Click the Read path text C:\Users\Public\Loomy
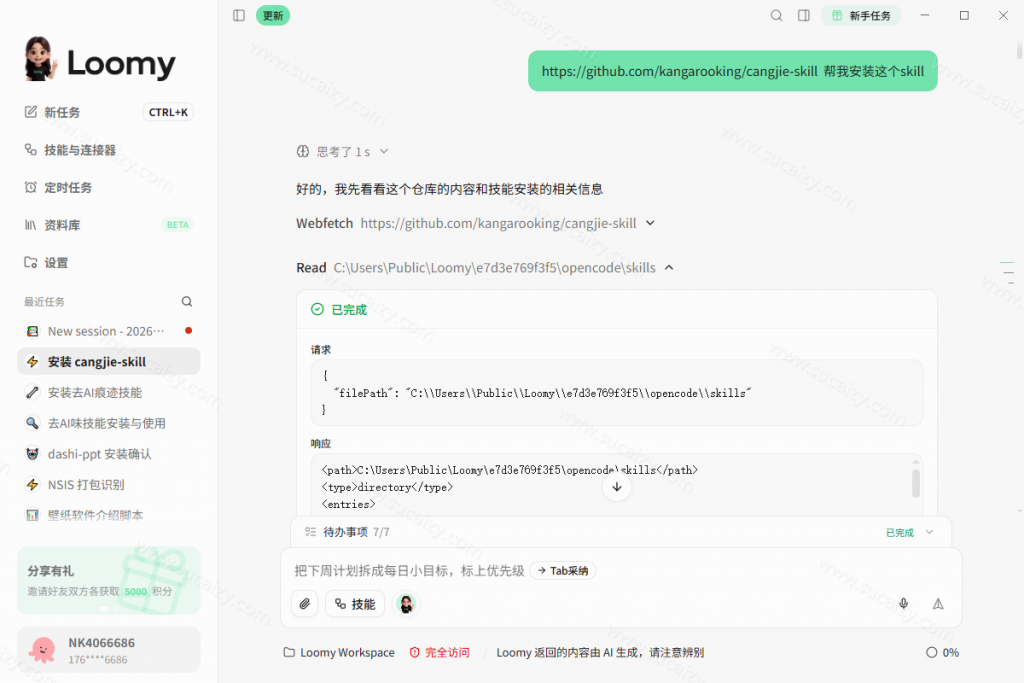 [494, 268]
